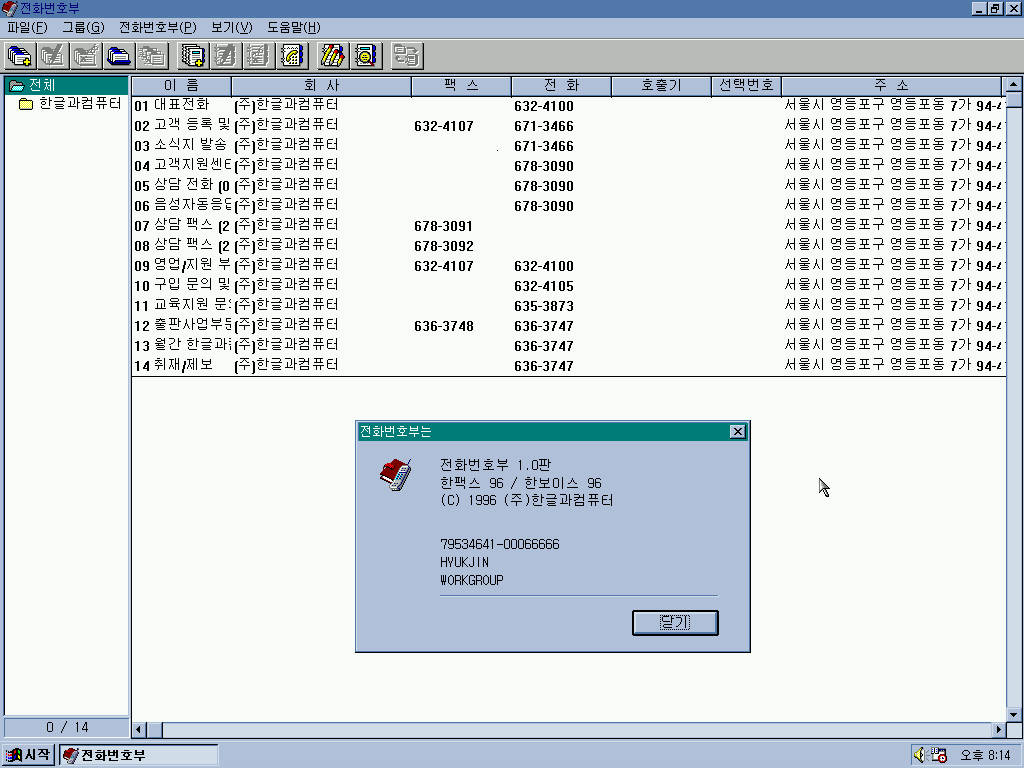Click the phonebook icon in About dialog
Screen dimensions: 1024x768
click(x=396, y=475)
